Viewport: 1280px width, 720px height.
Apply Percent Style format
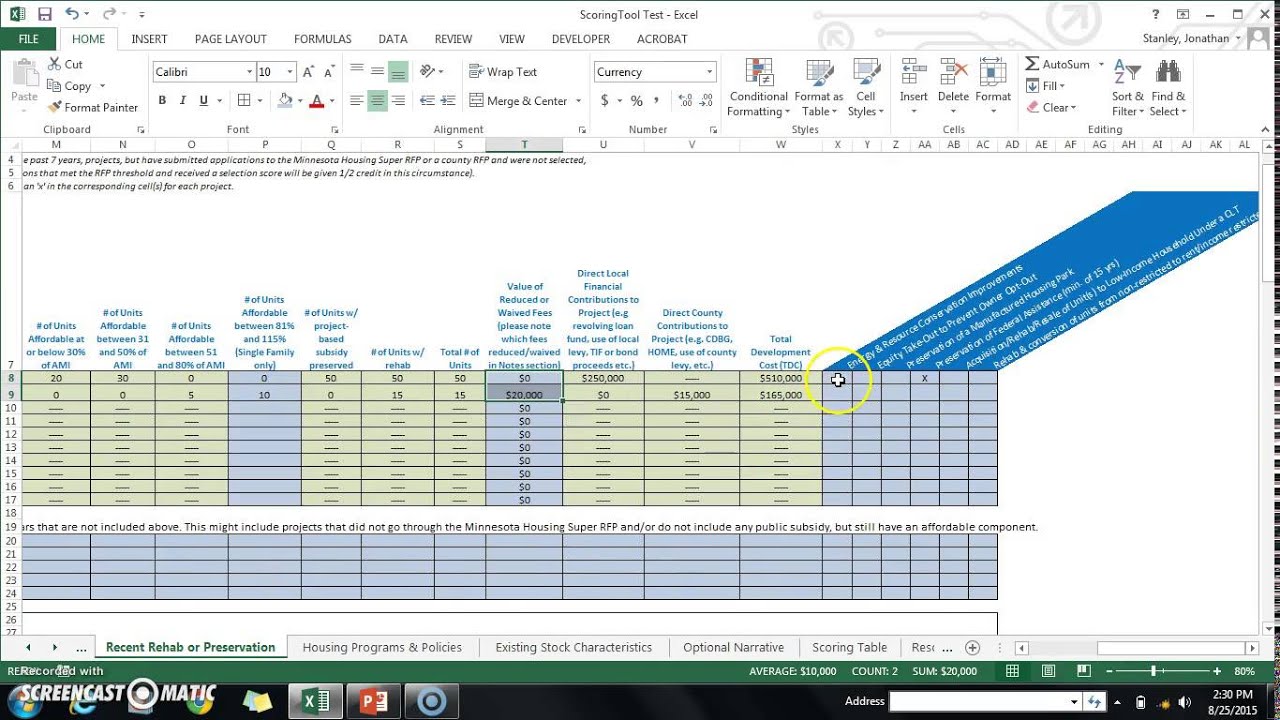pos(637,101)
